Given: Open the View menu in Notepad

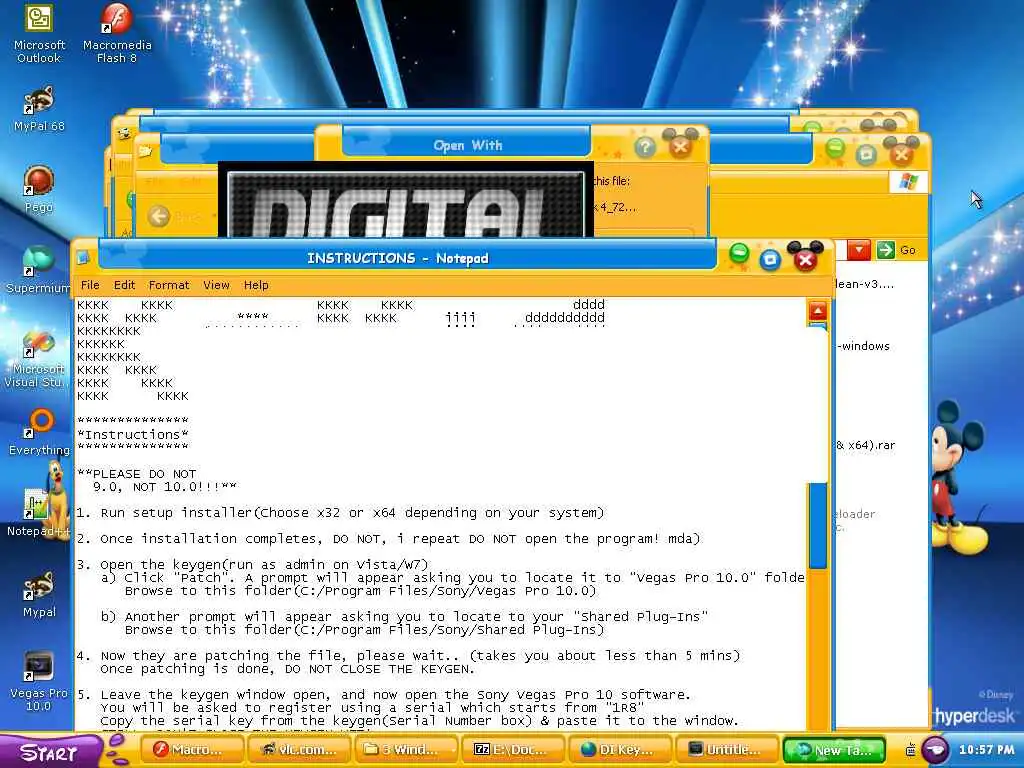Looking at the screenshot, I should click(216, 285).
